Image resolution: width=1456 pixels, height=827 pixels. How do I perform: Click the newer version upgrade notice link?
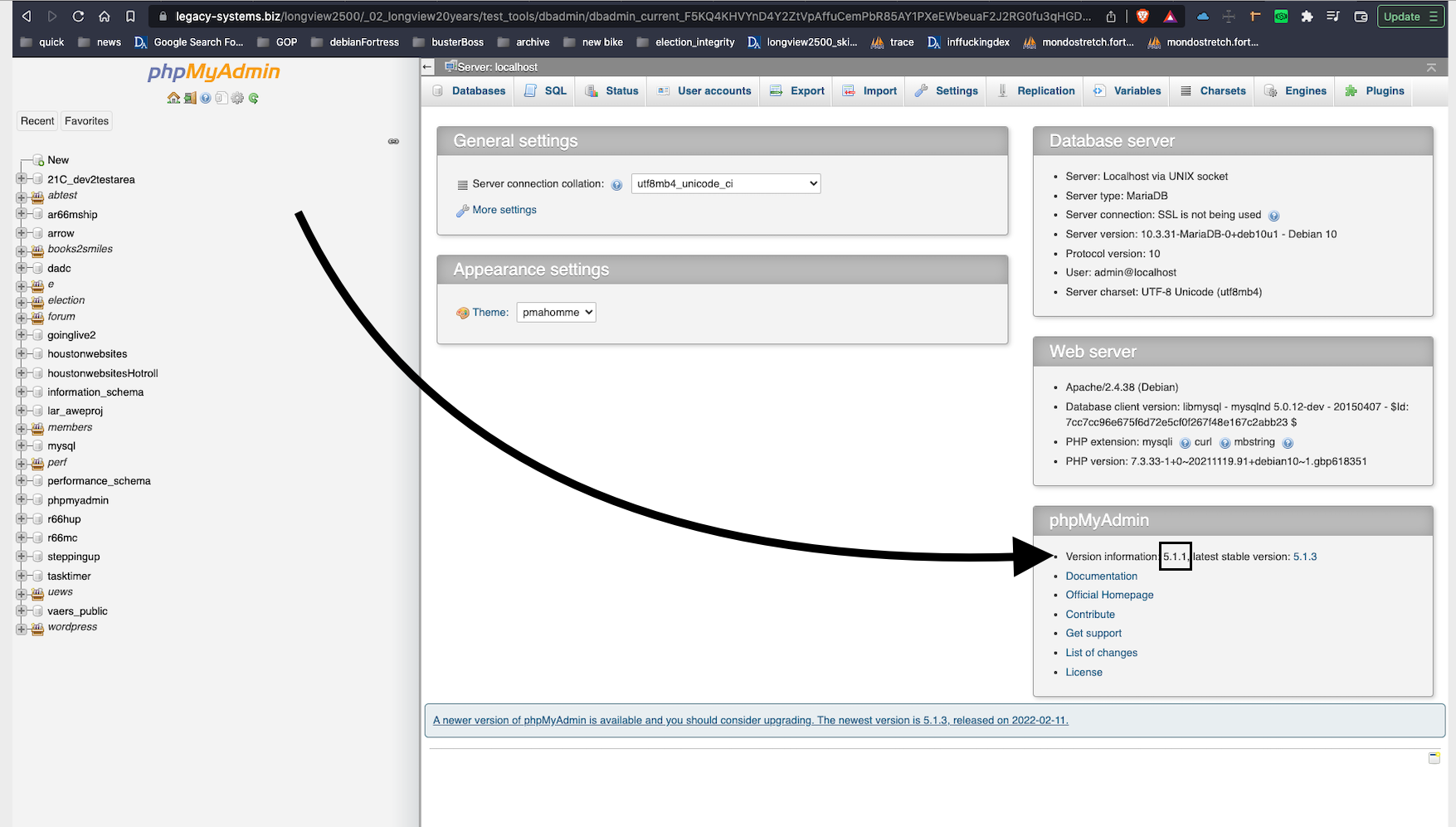(751, 720)
